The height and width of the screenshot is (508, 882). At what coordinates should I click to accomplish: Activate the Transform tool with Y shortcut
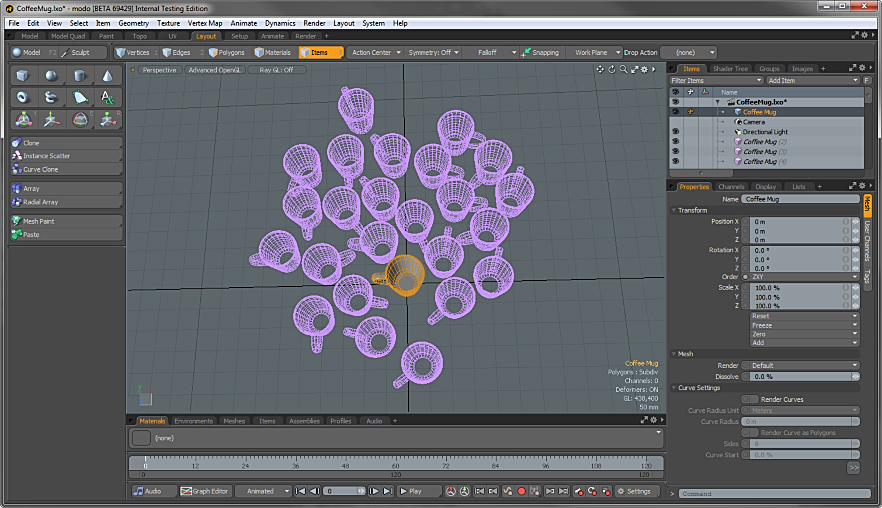pyautogui.click(x=23, y=119)
